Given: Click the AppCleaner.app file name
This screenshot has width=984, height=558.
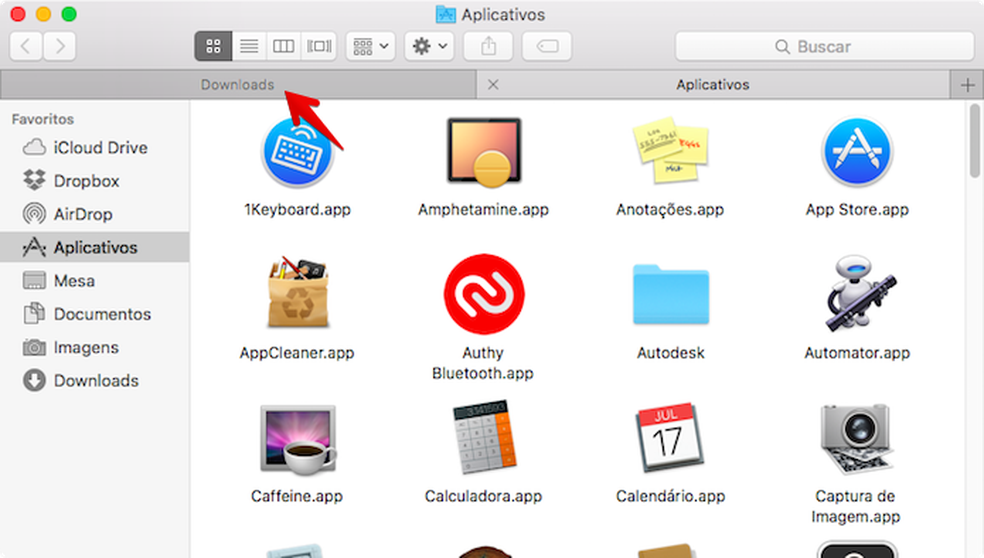Looking at the screenshot, I should point(297,353).
